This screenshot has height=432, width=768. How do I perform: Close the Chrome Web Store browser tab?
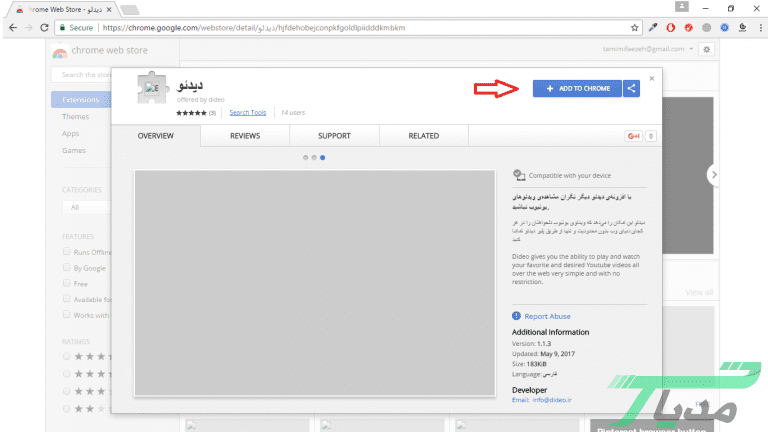(109, 9)
